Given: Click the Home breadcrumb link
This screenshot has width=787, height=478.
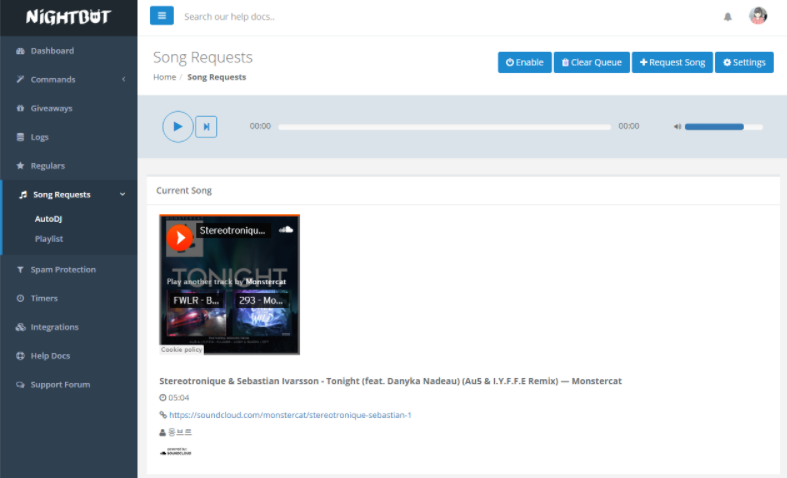Looking at the screenshot, I should click(165, 77).
